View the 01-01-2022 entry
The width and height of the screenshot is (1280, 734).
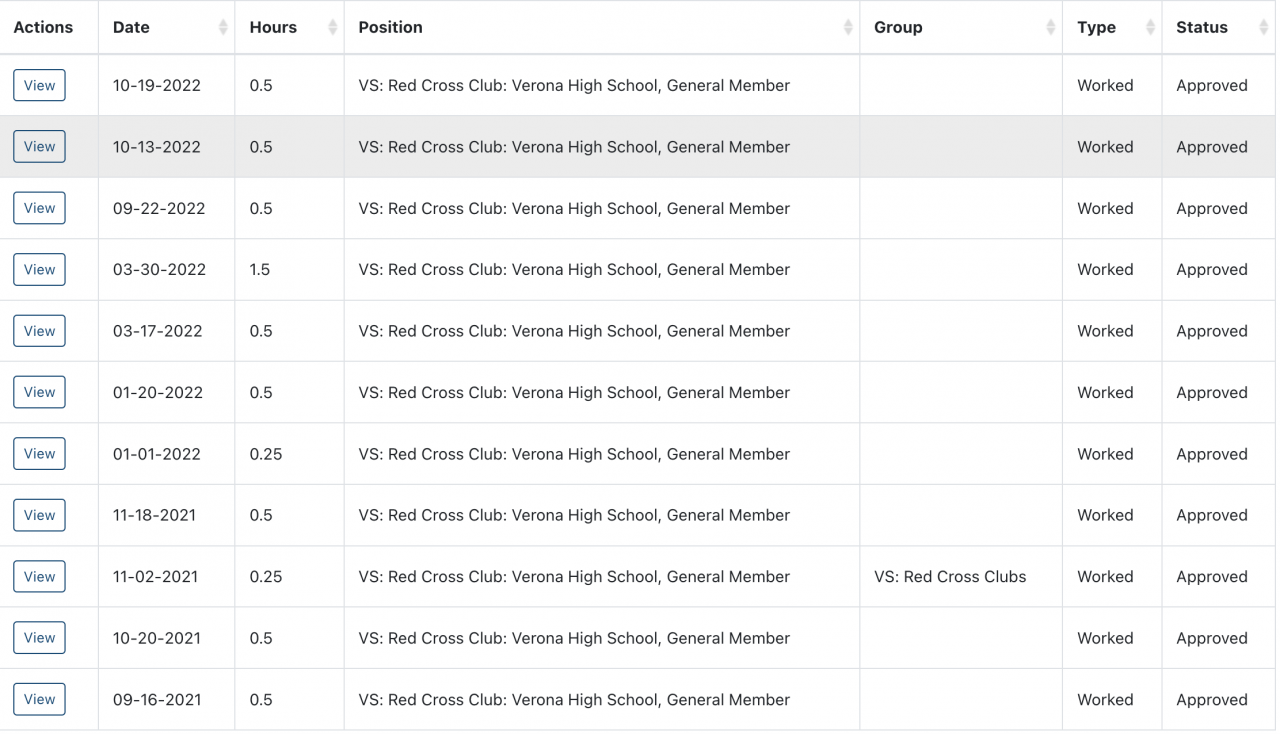pyautogui.click(x=39, y=454)
